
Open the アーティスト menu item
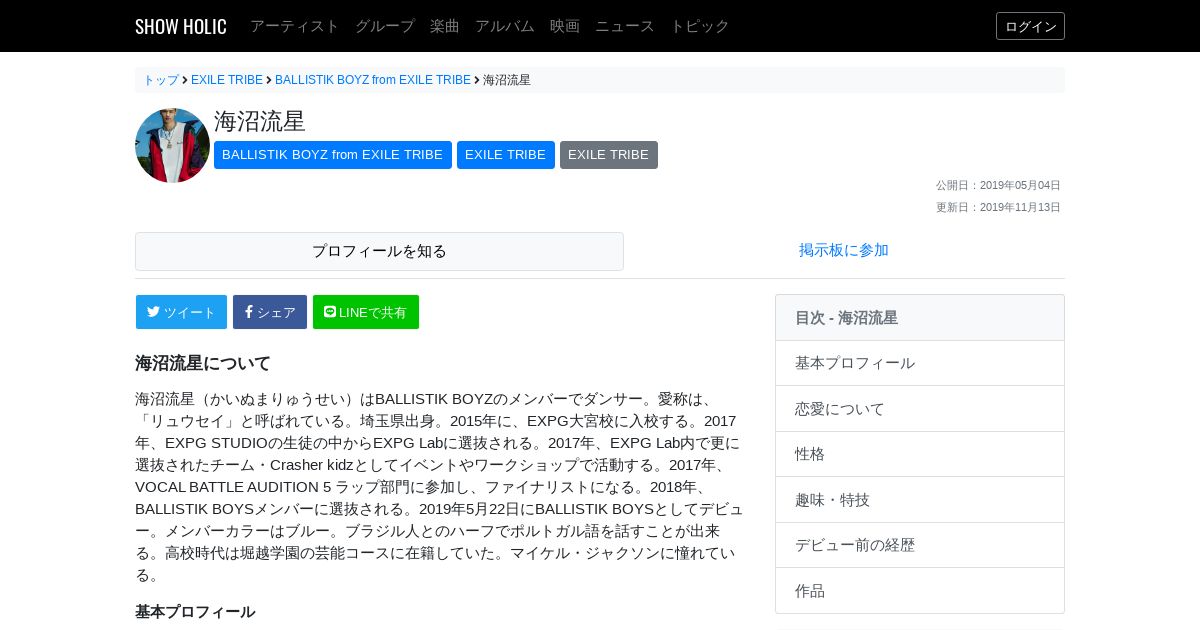tap(295, 26)
